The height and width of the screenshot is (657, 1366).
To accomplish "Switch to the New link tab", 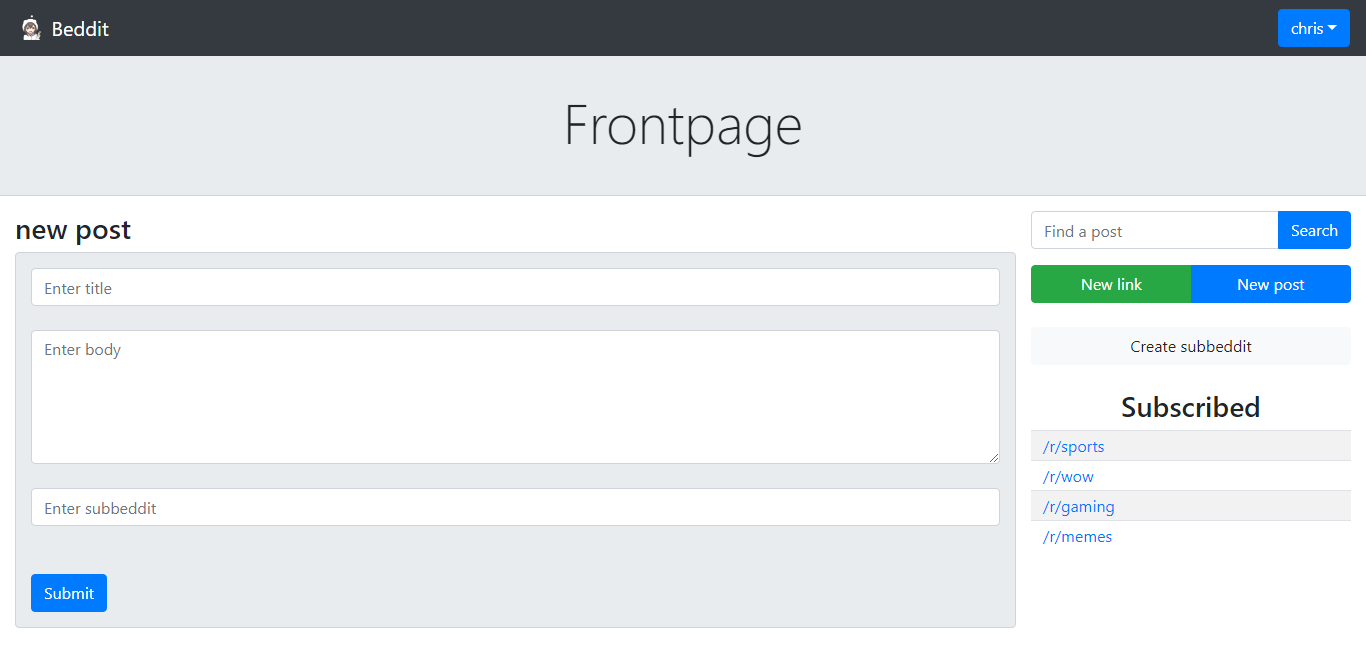I will coord(1111,284).
